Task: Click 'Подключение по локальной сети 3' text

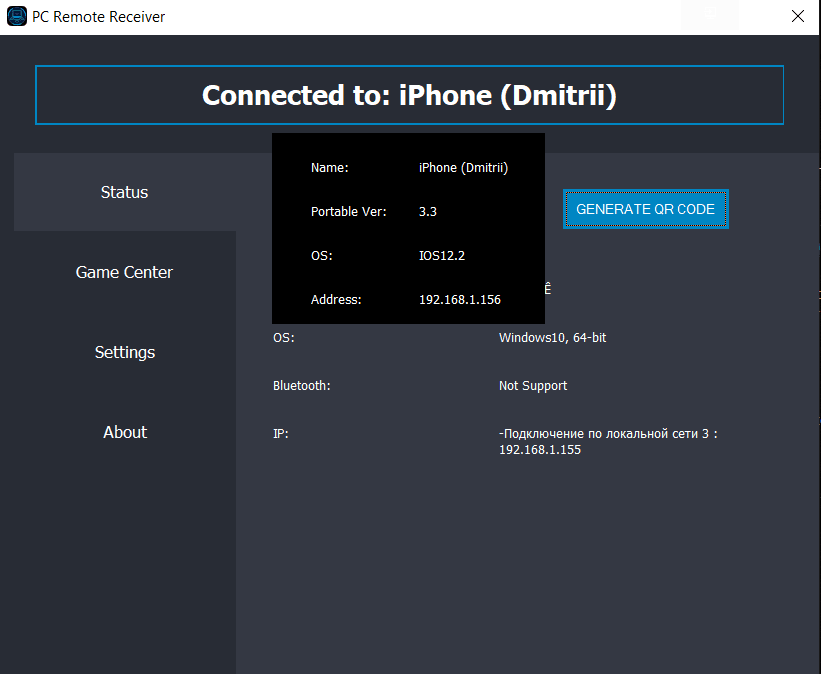Action: pos(604,434)
